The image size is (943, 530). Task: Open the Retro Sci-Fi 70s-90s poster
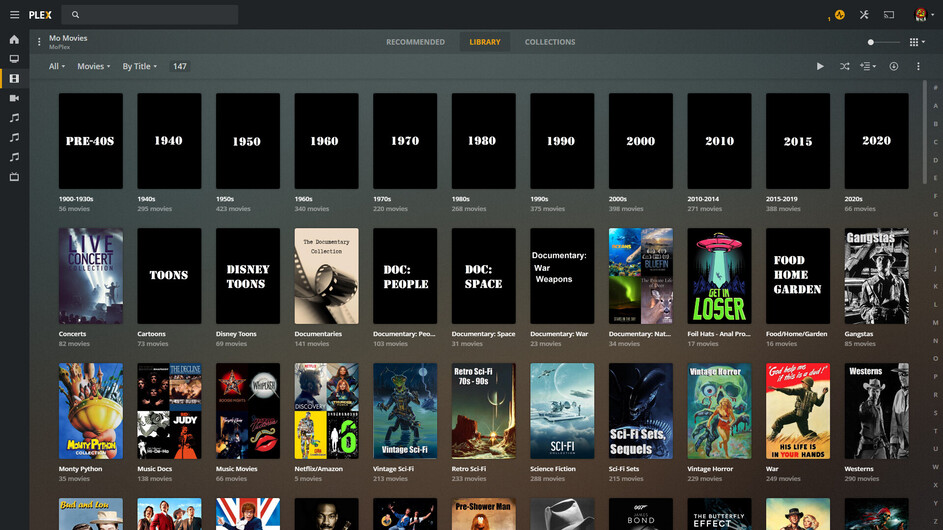(484, 411)
